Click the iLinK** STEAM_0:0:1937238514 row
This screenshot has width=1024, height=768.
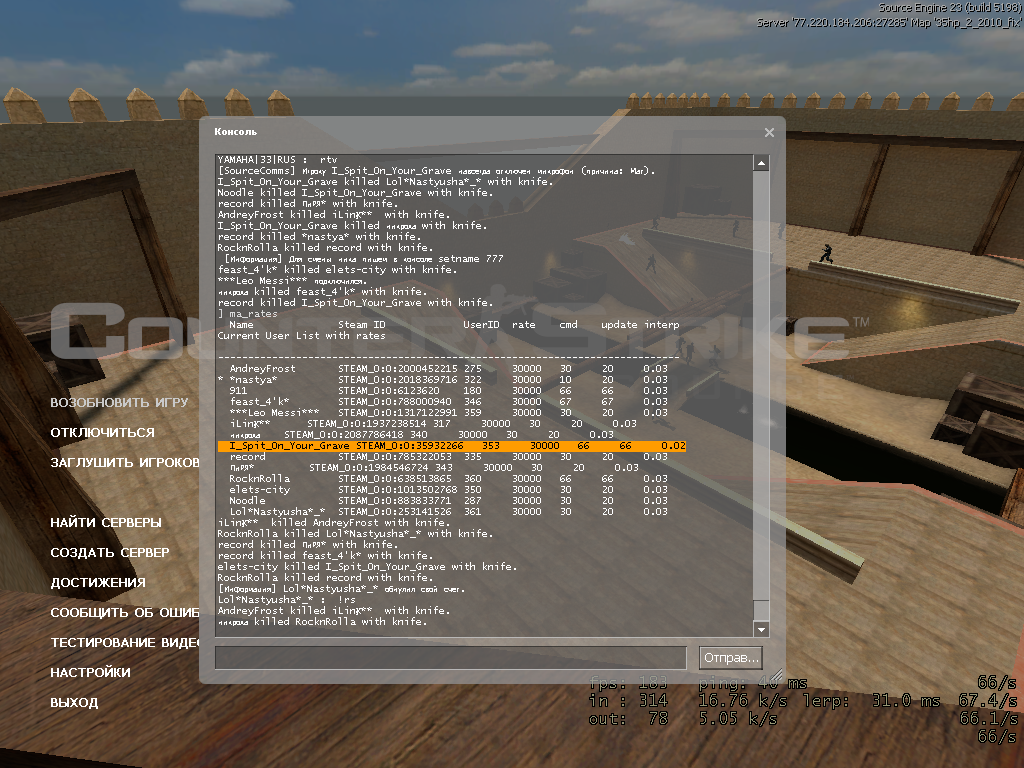click(x=434, y=424)
